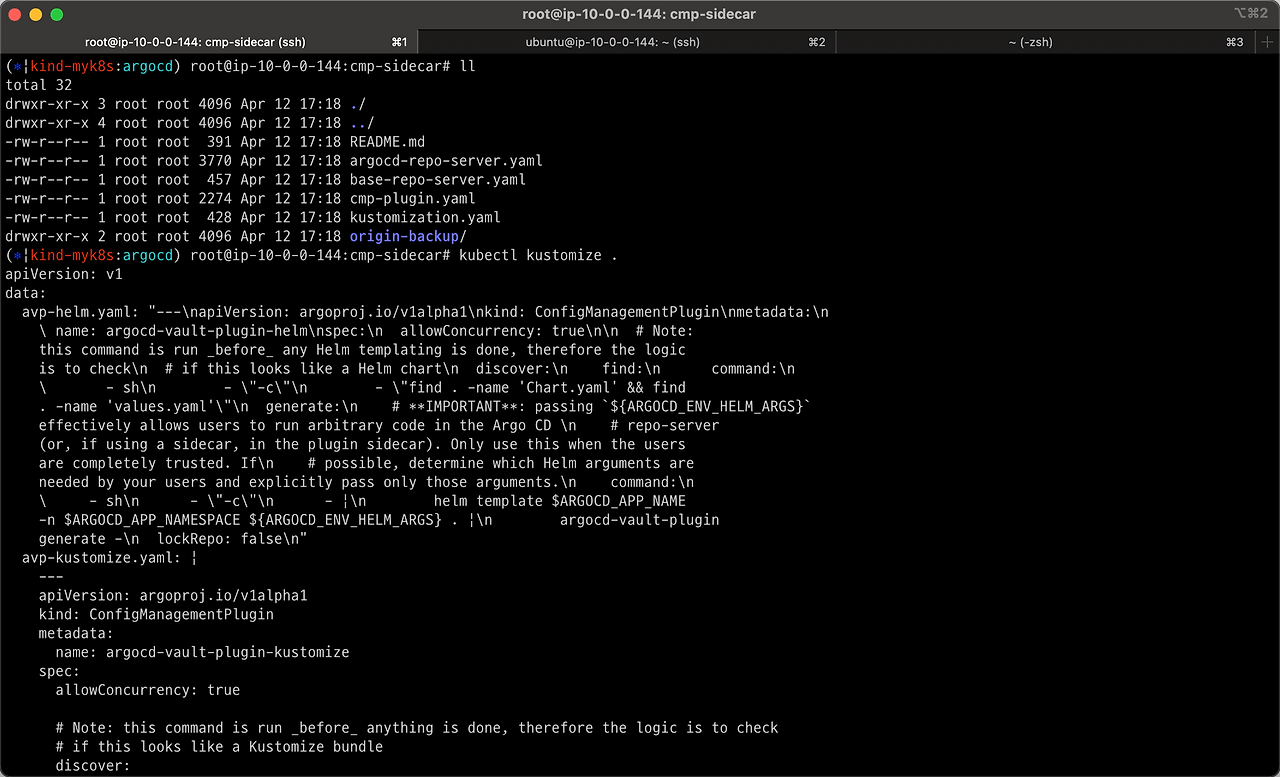Click the green fullscreen window button
Image resolution: width=1280 pixels, height=777 pixels.
pyautogui.click(x=56, y=14)
